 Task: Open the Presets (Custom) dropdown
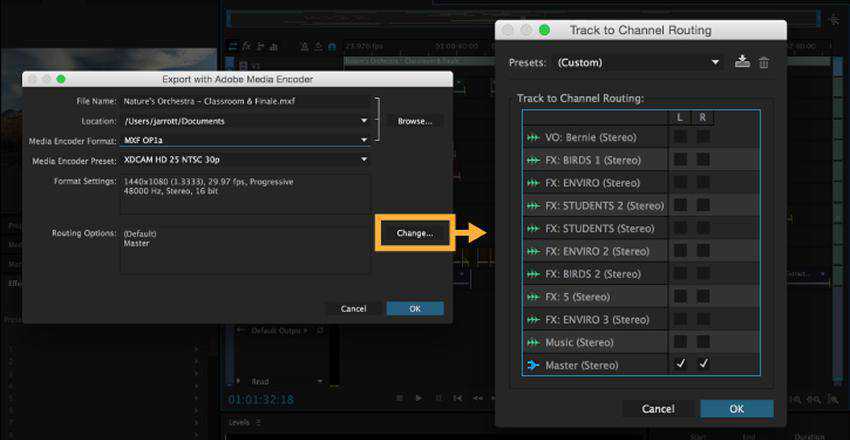tap(638, 62)
